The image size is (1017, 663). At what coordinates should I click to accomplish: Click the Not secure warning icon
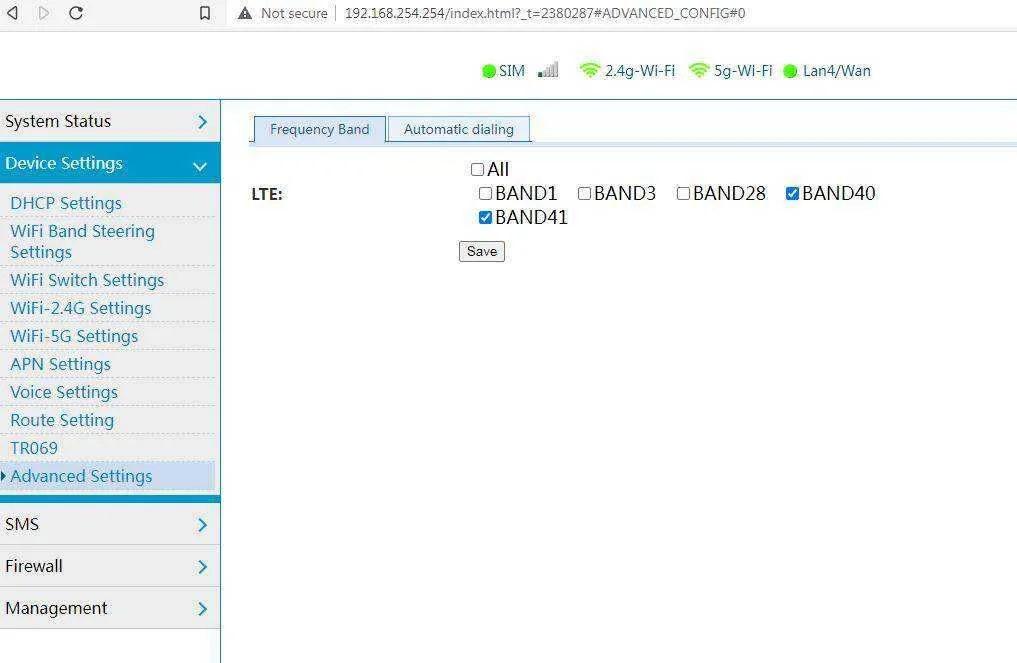[245, 13]
